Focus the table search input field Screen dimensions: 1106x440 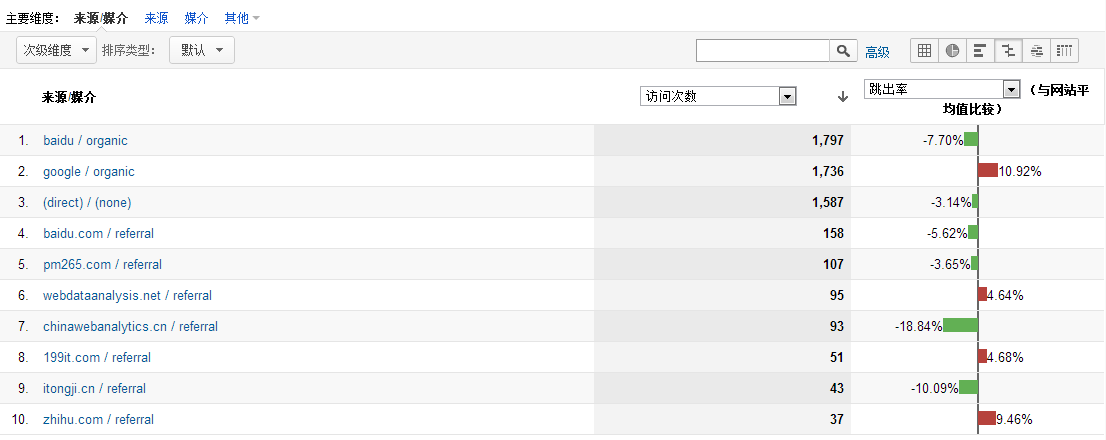point(762,51)
